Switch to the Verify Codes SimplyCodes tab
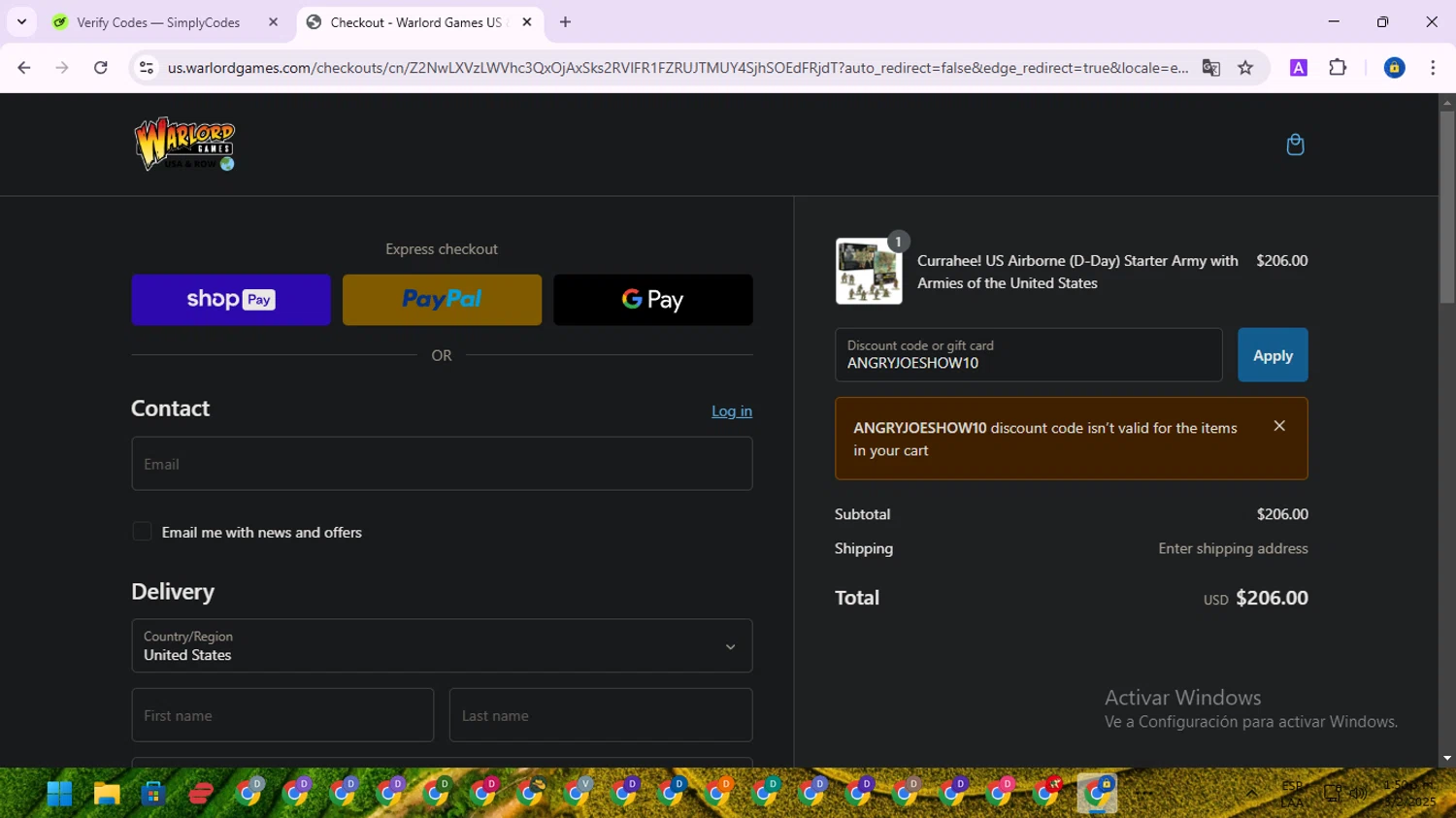This screenshot has width=1456, height=818. pos(158,22)
